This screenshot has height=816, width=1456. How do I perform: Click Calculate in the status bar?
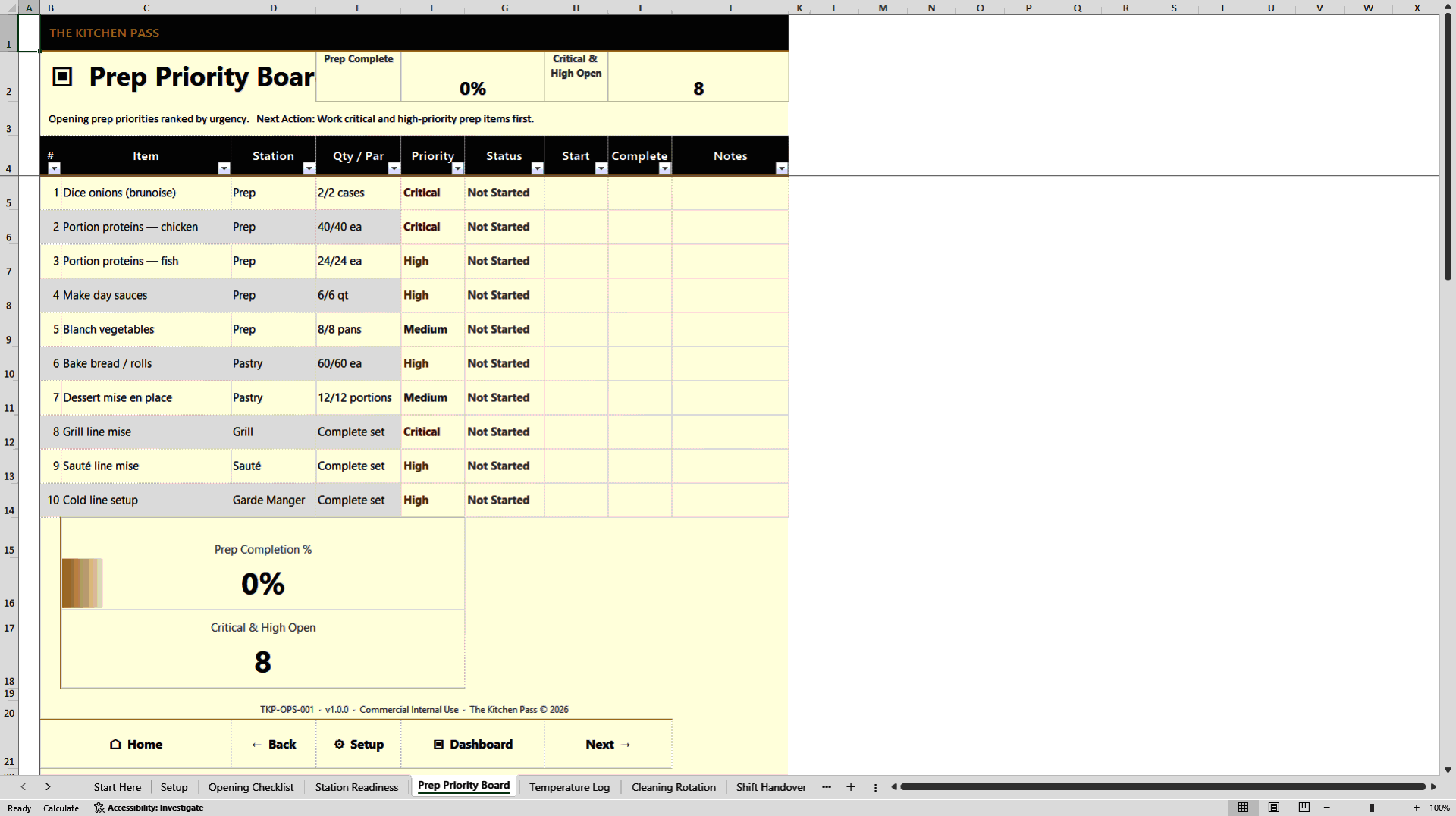61,808
